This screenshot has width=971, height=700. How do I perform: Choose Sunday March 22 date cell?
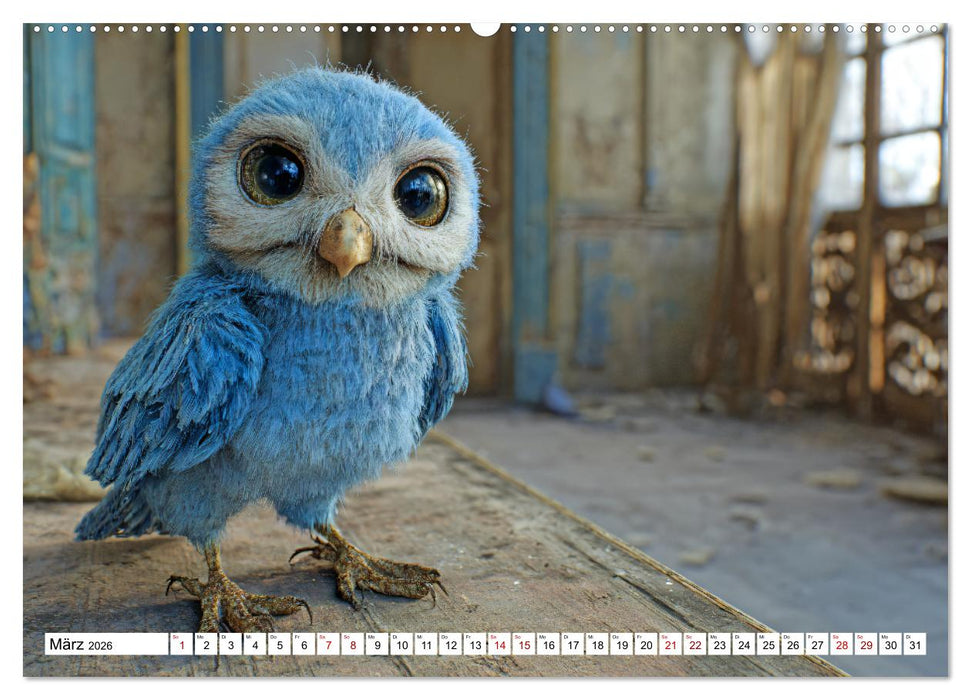[695, 644]
